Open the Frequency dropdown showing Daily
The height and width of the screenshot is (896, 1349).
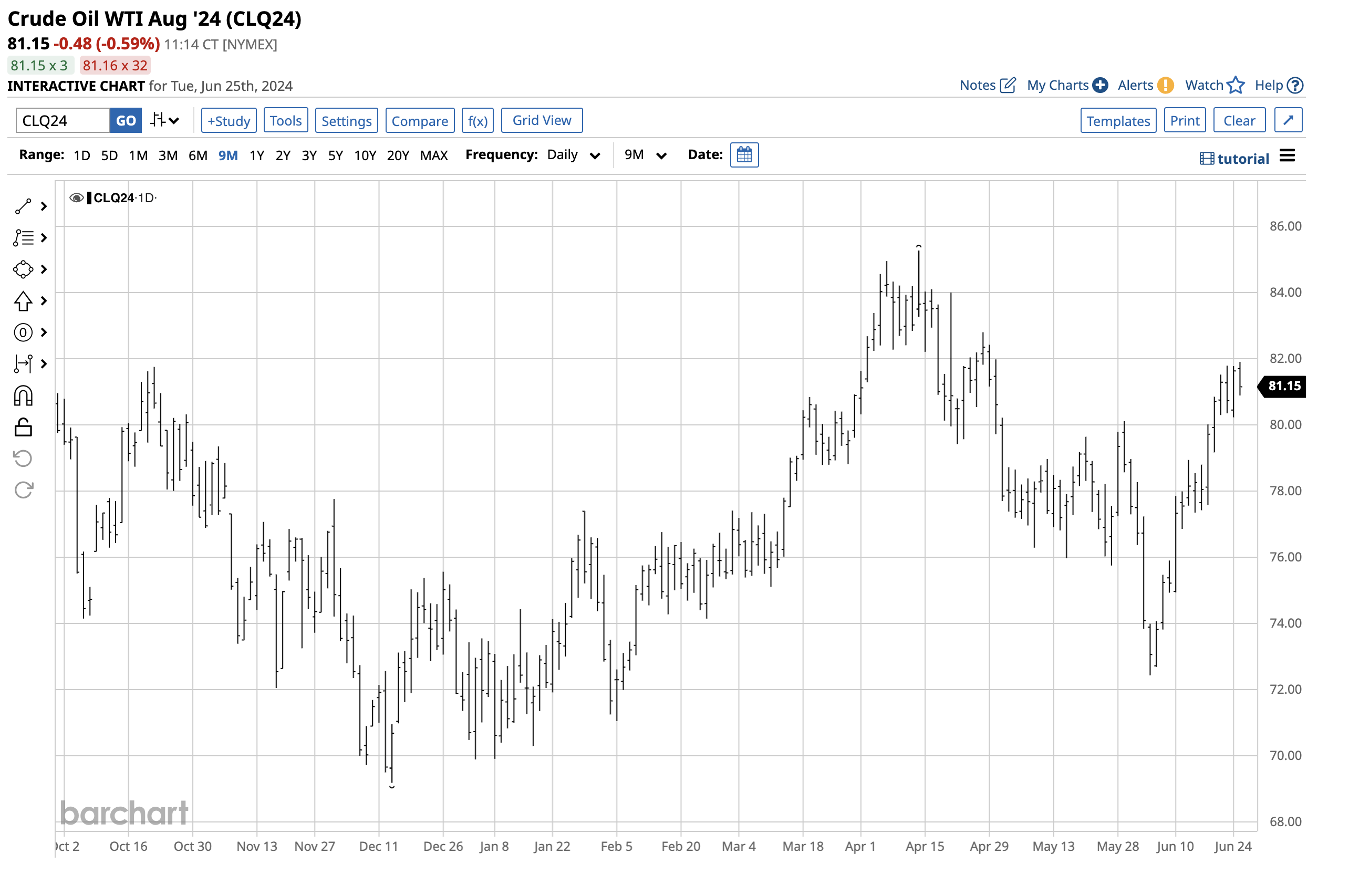tap(573, 154)
